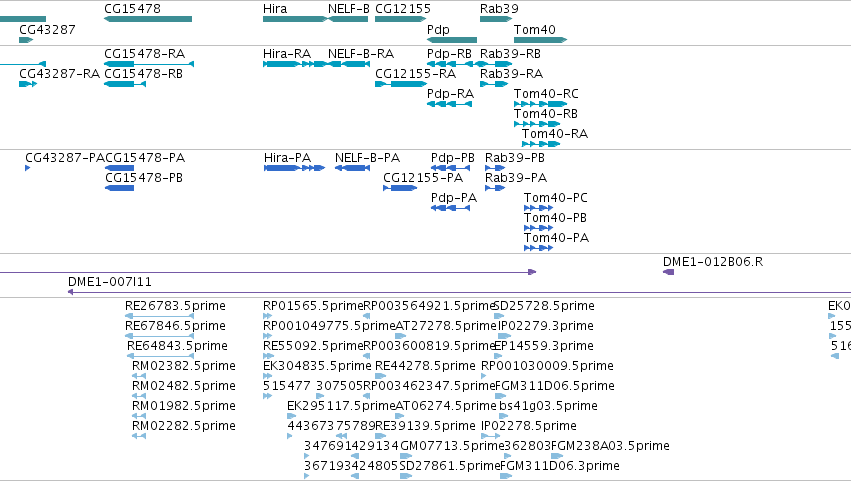Click the IP02278.5prime EST label
The image size is (851, 481).
point(529,427)
